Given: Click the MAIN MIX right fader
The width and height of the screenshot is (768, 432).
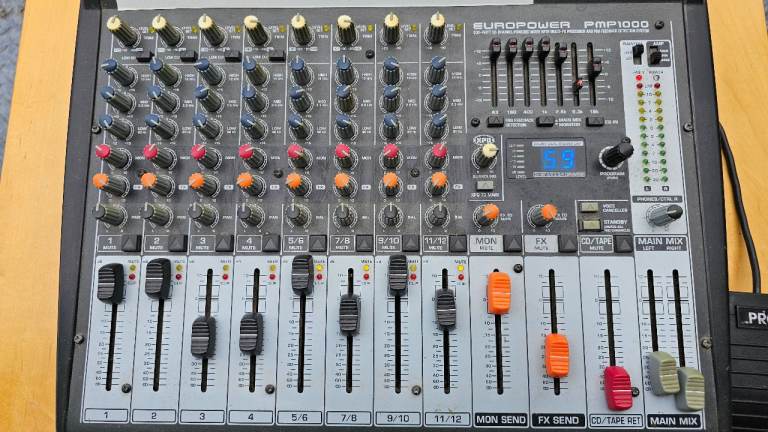Looking at the screenshot, I should 690,389.
